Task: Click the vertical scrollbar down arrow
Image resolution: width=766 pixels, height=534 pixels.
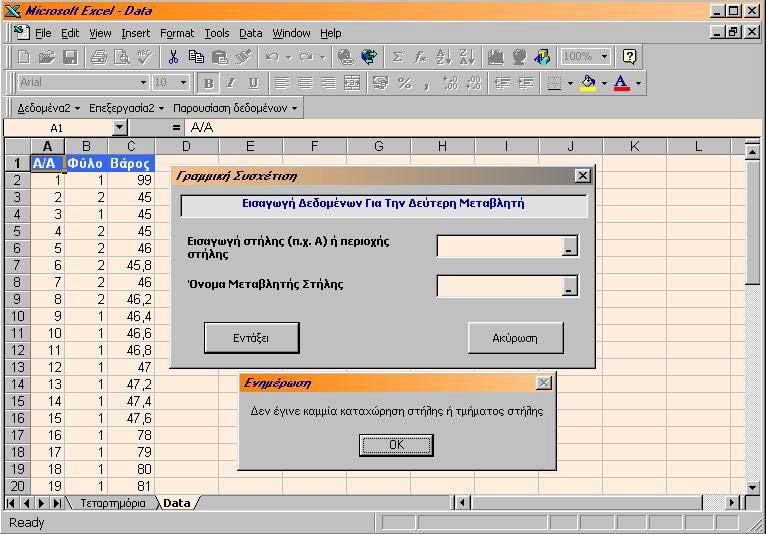Action: click(x=752, y=487)
